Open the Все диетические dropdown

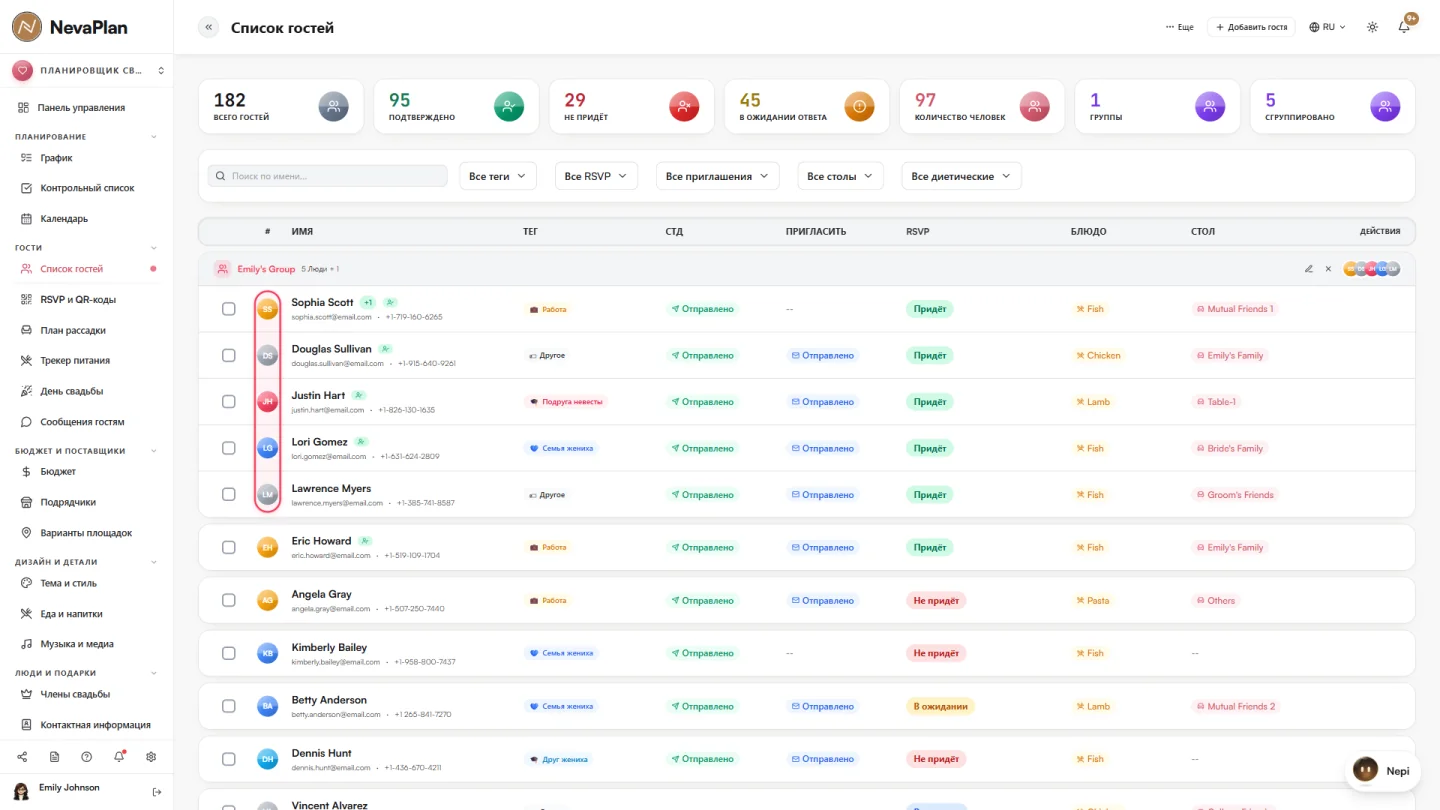pos(961,176)
